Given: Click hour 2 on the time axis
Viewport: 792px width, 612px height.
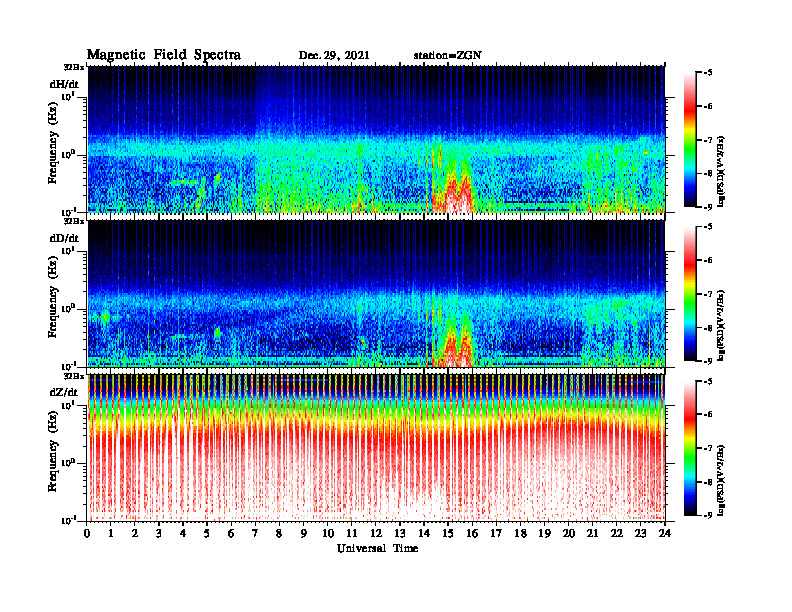Looking at the screenshot, I should pyautogui.click(x=135, y=534).
